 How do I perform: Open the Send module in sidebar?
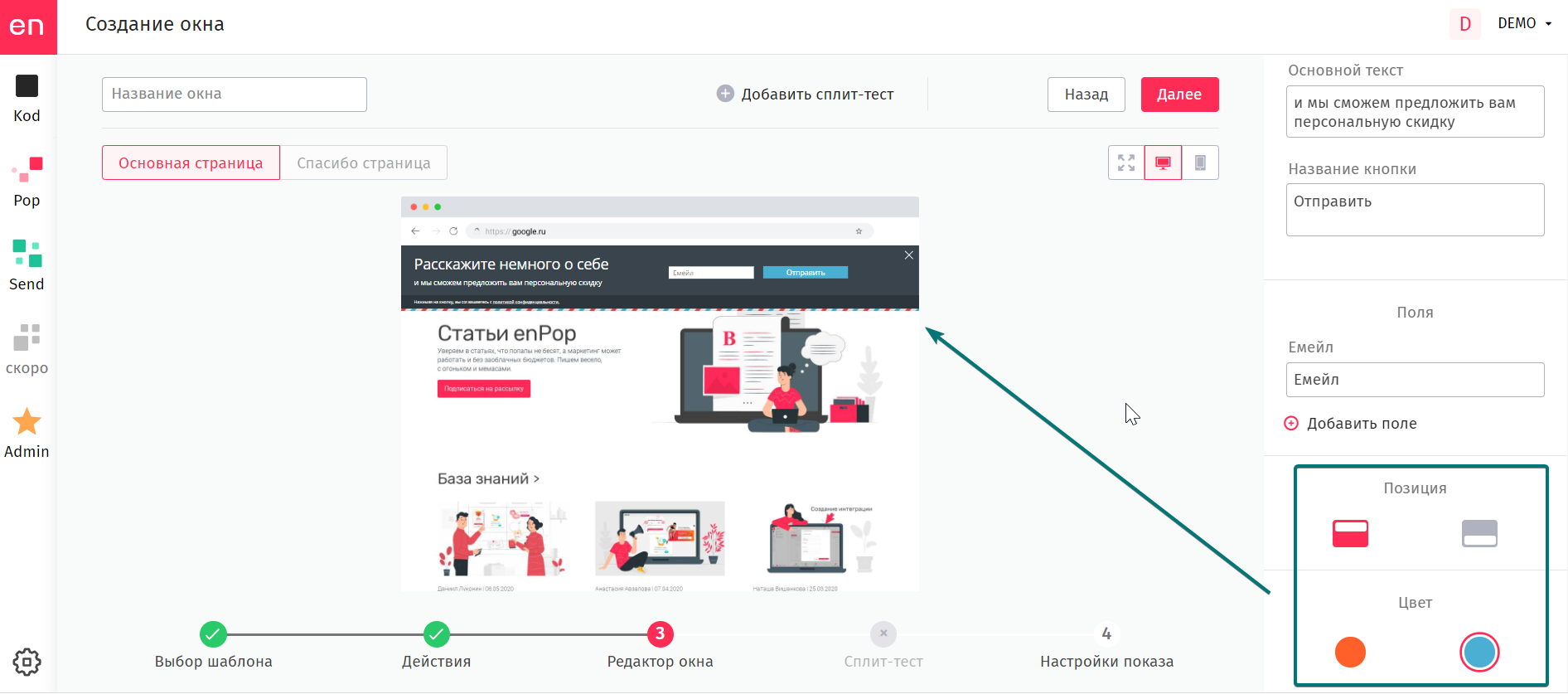pyautogui.click(x=27, y=267)
